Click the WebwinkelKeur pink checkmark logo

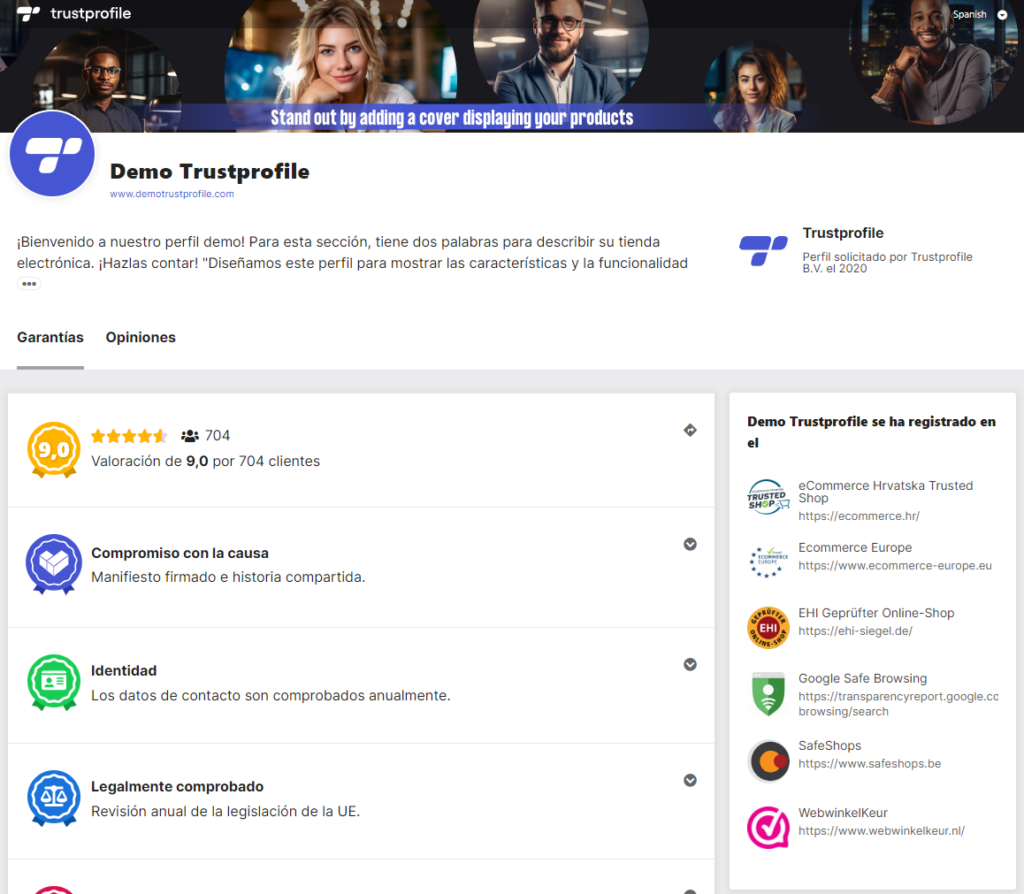[768, 827]
